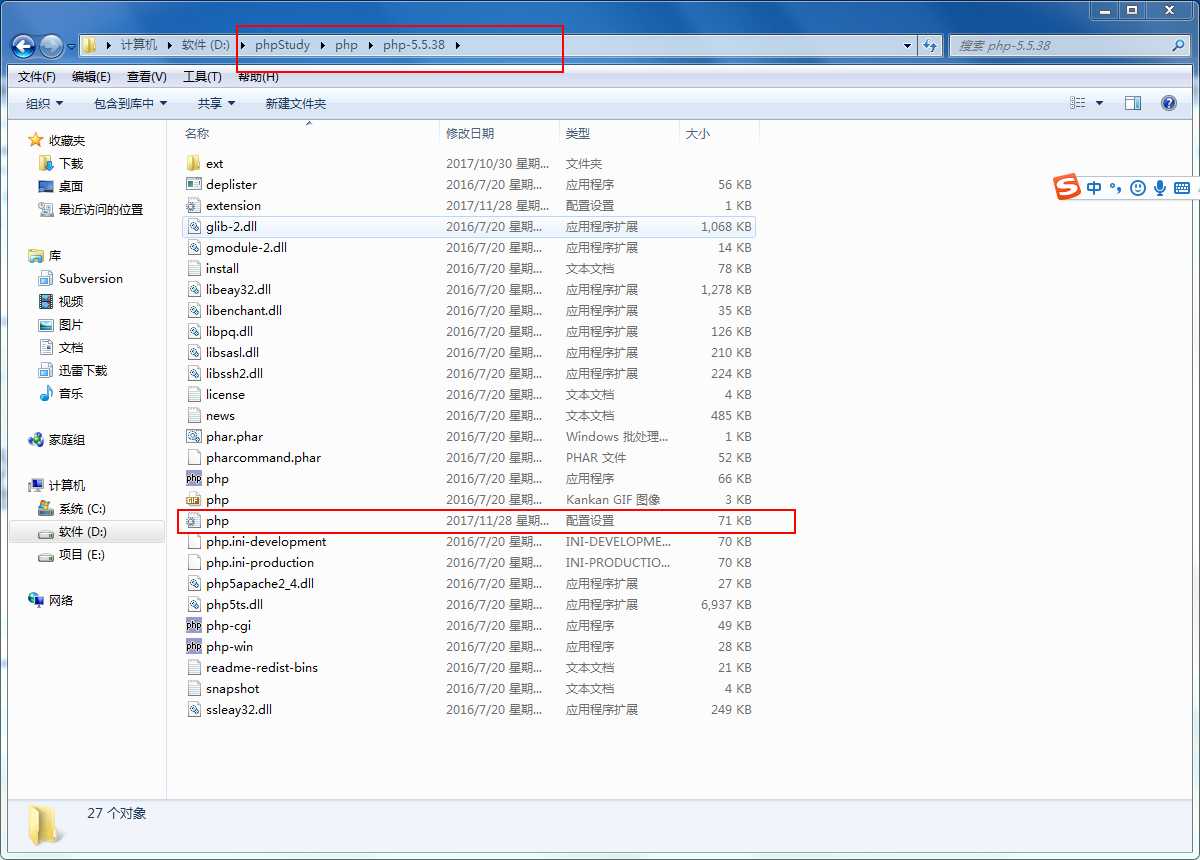
Task: Click the refresh button next to address bar
Action: [930, 46]
